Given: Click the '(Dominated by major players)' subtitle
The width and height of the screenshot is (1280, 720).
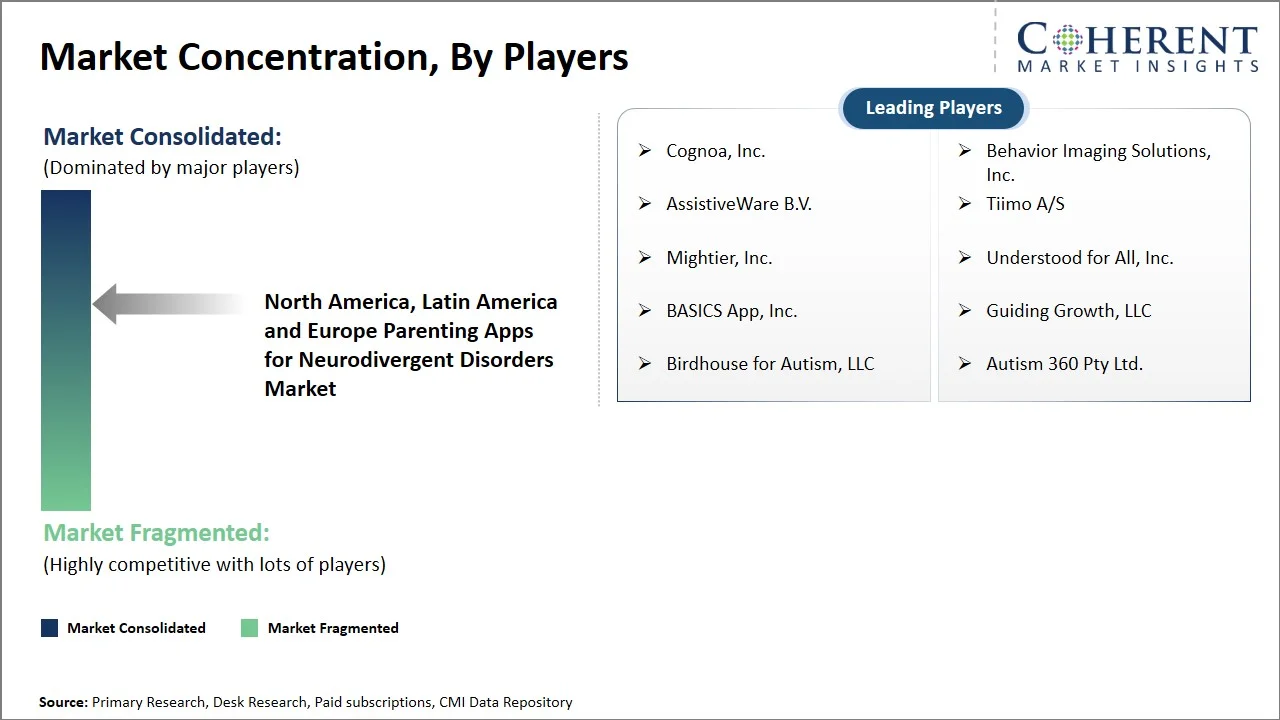Looking at the screenshot, I should click(171, 167).
